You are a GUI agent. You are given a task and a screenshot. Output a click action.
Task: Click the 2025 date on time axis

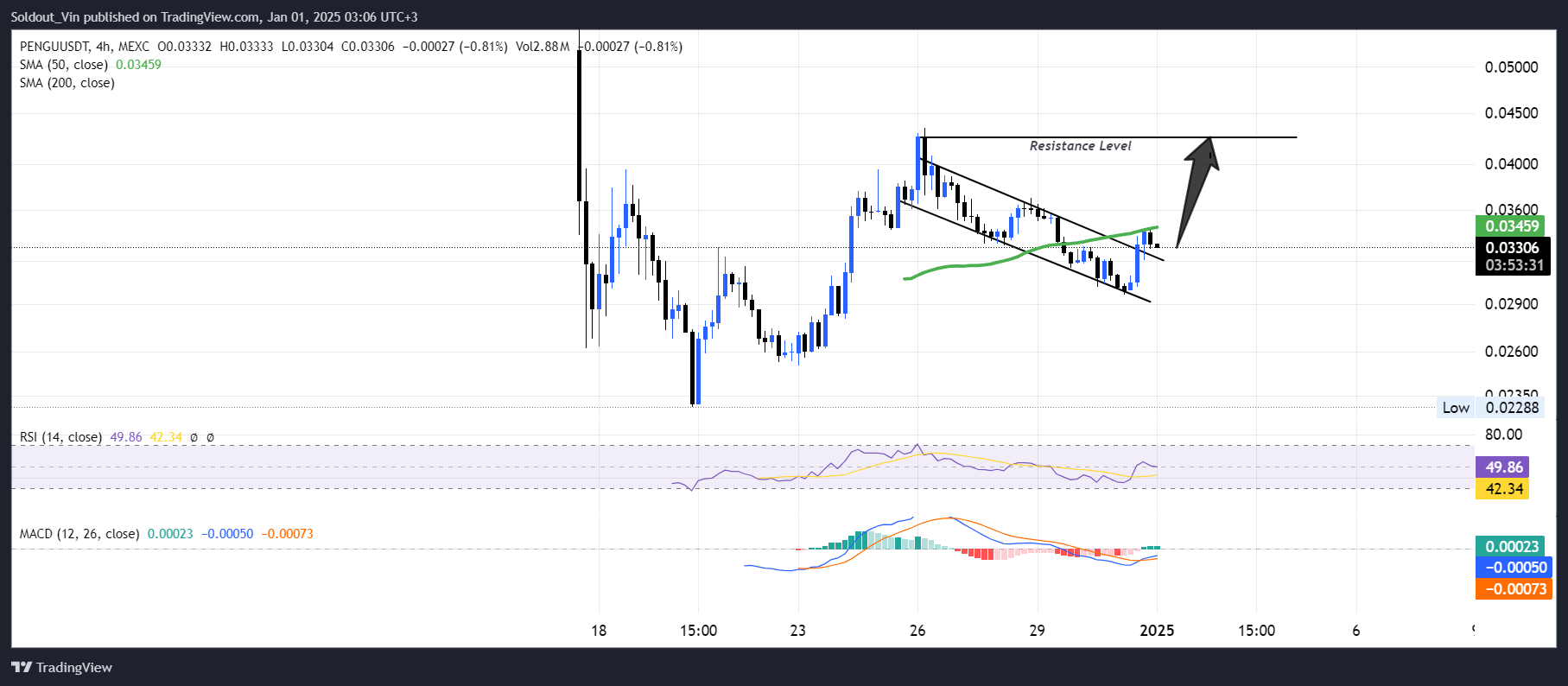coord(1157,631)
